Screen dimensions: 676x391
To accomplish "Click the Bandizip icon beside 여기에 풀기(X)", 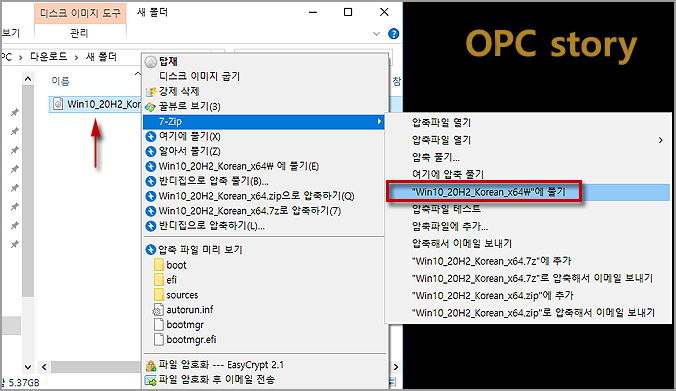I will (x=150, y=137).
